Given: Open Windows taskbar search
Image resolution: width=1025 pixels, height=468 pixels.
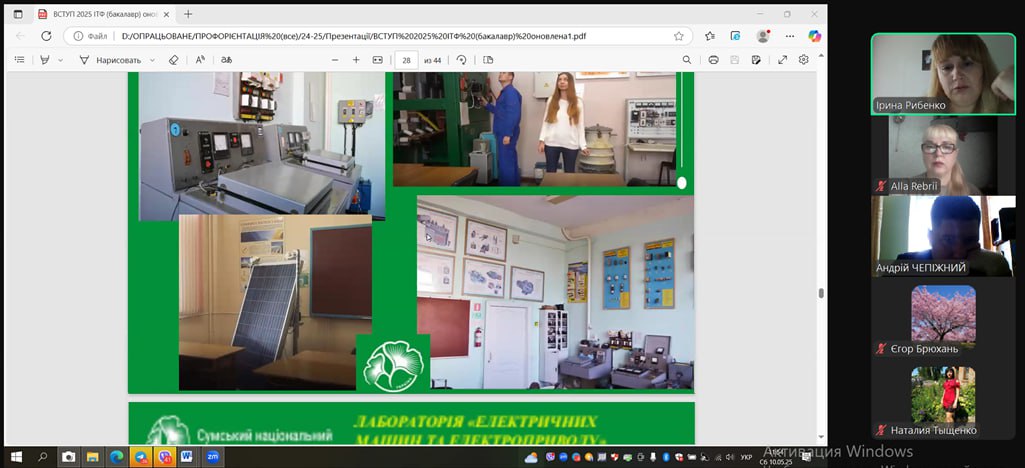Looking at the screenshot, I should tap(42, 456).
